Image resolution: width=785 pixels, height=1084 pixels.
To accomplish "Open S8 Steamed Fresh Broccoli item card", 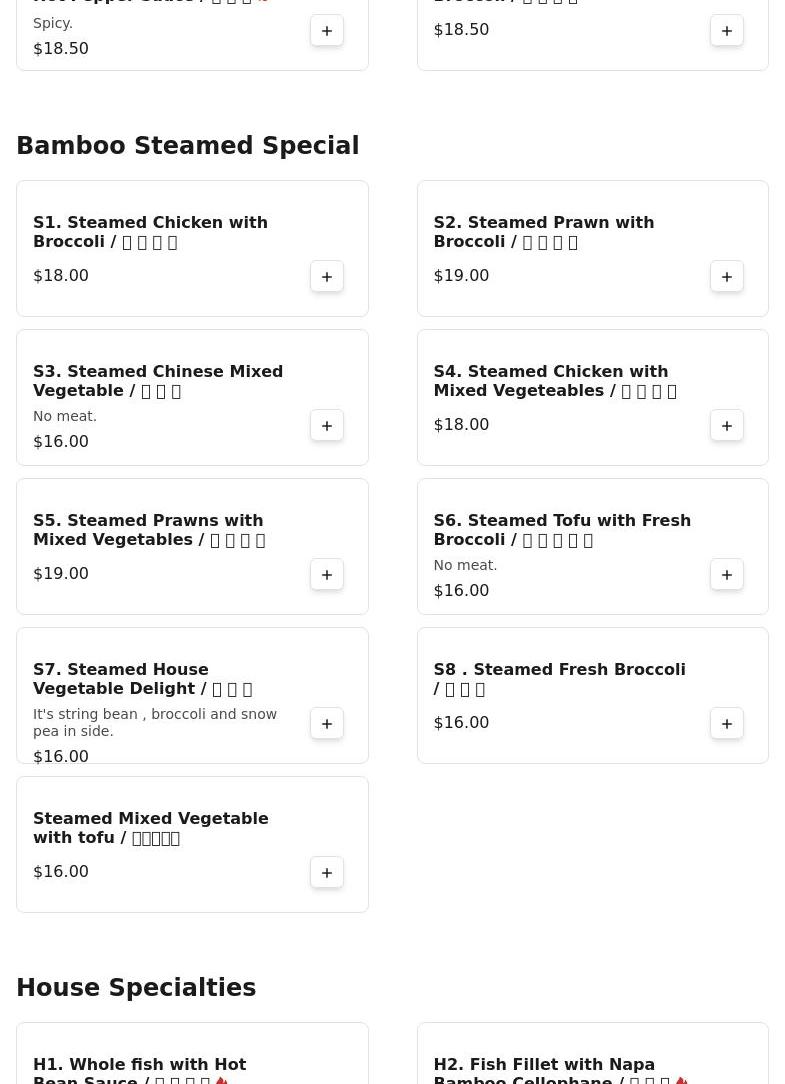I will [x=593, y=695].
